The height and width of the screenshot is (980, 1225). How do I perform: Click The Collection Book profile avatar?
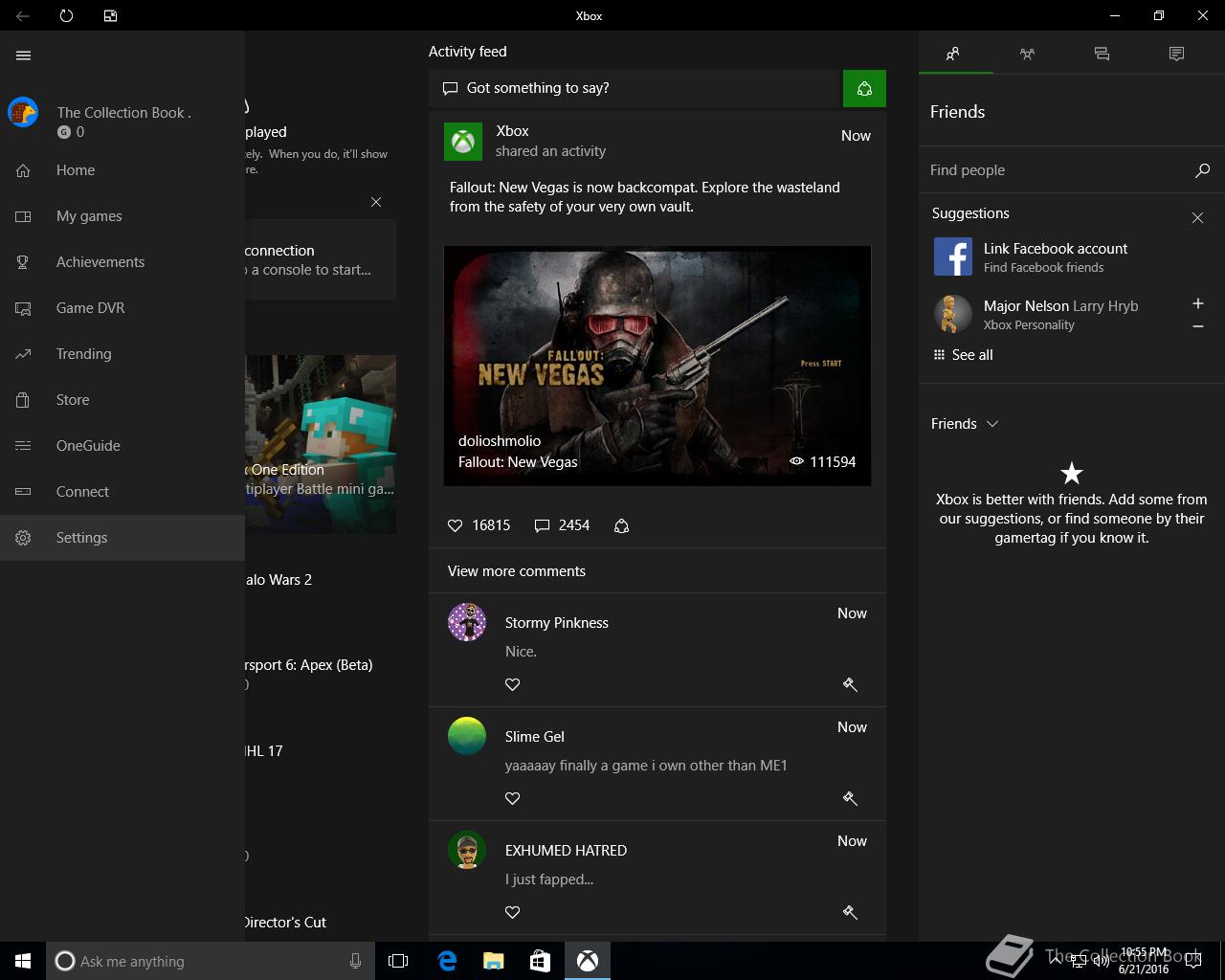coord(23,113)
